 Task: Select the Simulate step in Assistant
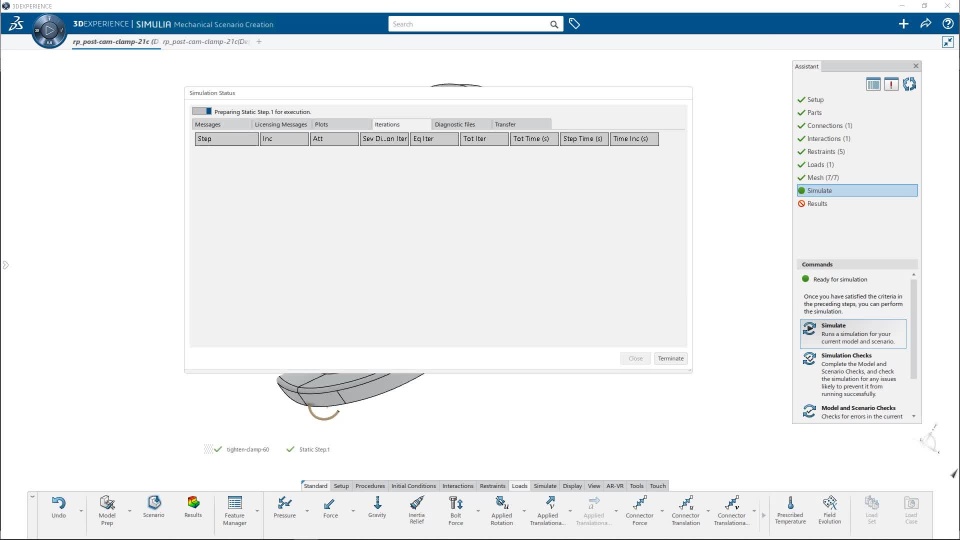coord(857,190)
